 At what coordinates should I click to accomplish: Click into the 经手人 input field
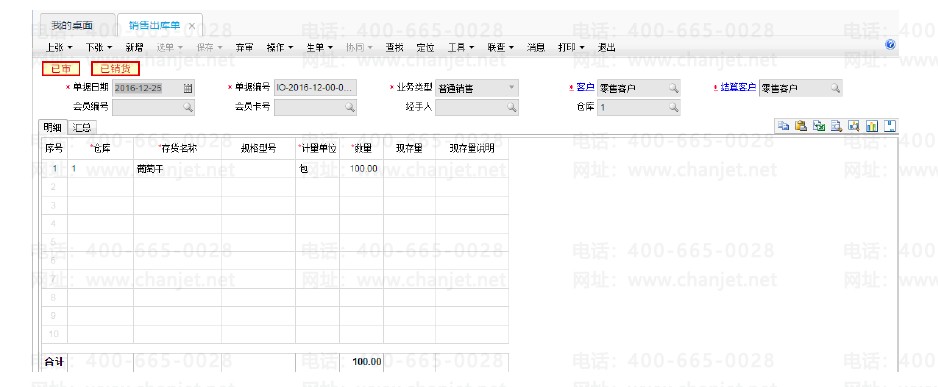[x=477, y=107]
